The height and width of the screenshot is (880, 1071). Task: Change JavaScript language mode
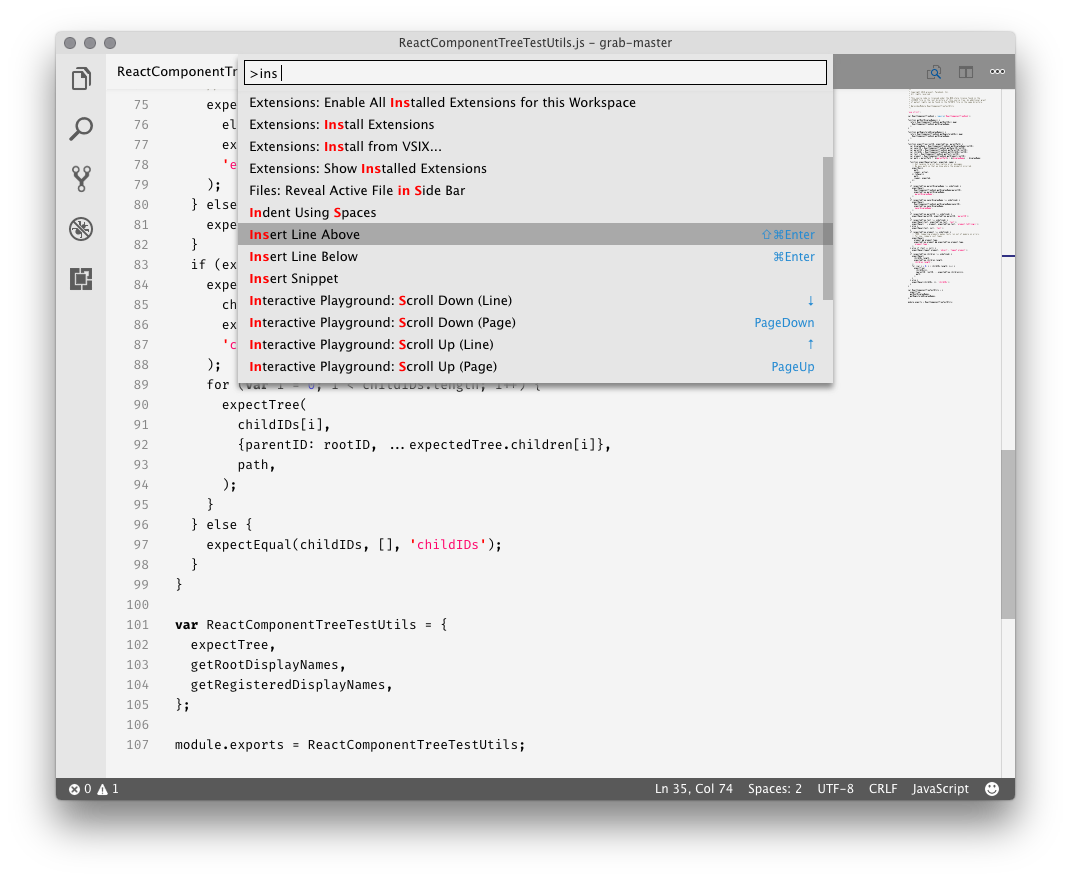940,789
